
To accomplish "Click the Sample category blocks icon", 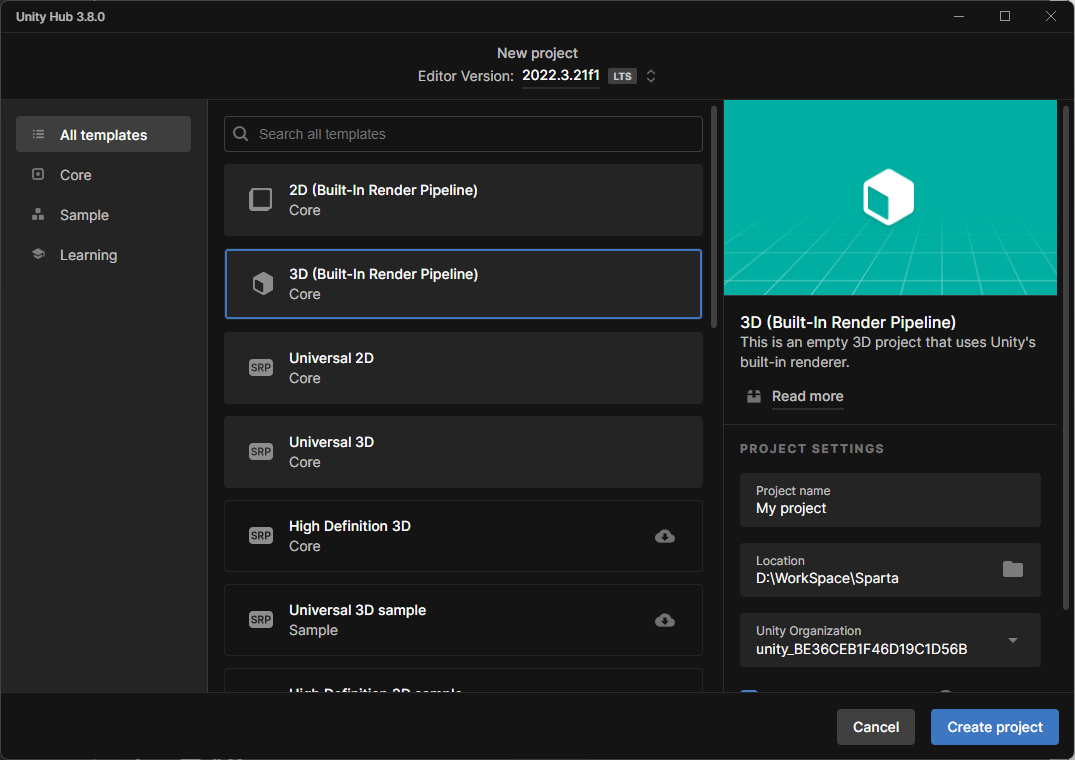I will [38, 214].
